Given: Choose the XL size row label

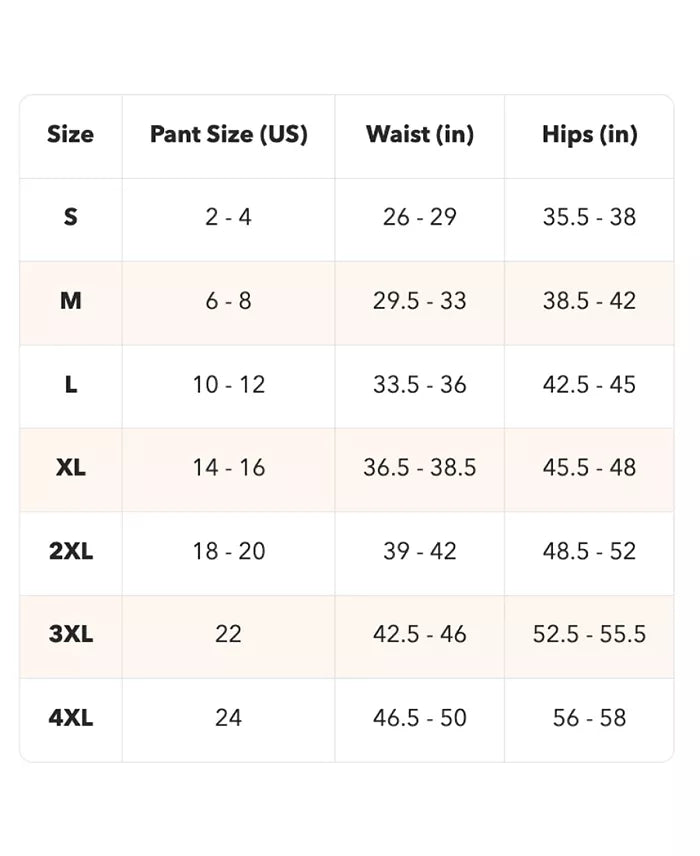Looking at the screenshot, I should click(x=70, y=467).
